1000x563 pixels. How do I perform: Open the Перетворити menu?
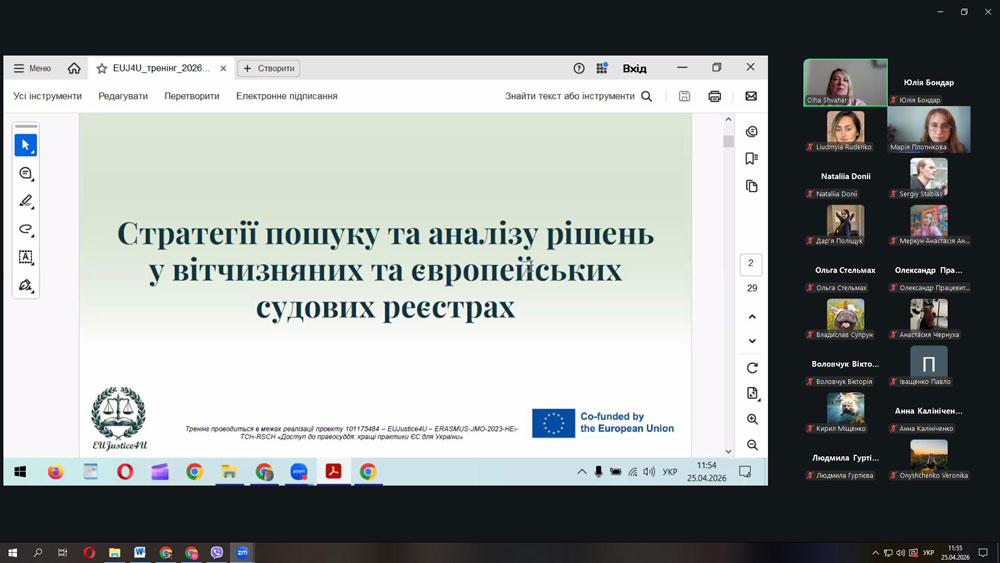tap(192, 96)
